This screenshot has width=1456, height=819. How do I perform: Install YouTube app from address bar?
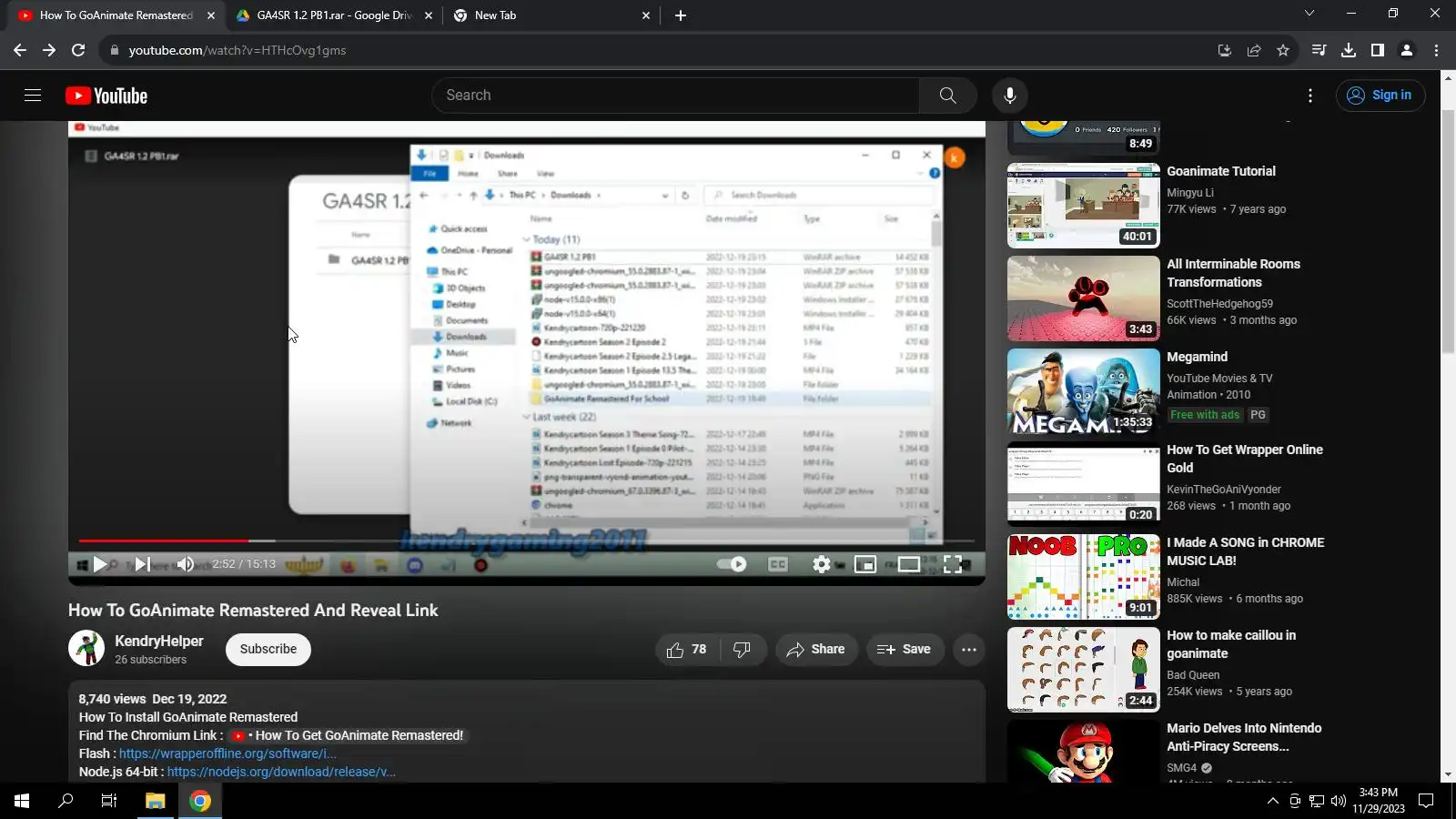pyautogui.click(x=1225, y=51)
